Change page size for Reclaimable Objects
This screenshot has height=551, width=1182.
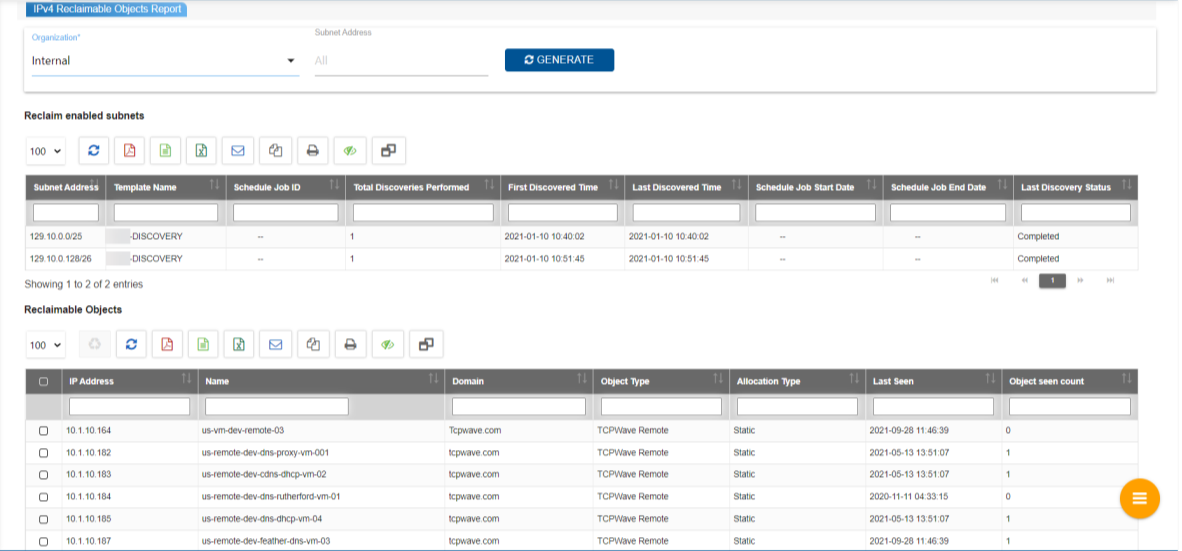(x=45, y=344)
